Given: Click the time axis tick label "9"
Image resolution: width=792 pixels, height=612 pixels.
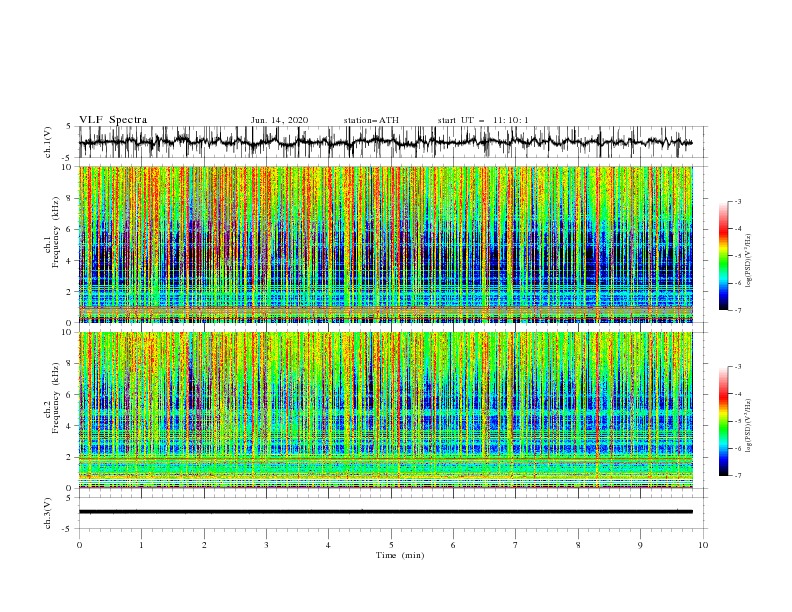Looking at the screenshot, I should (x=640, y=545).
